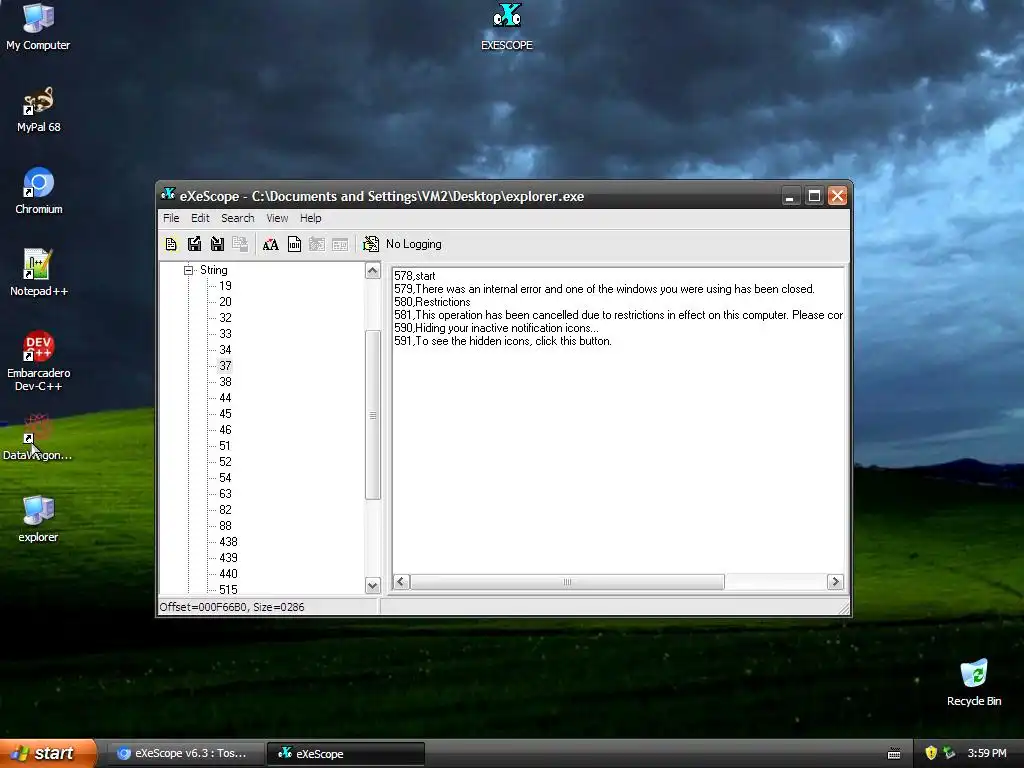Click the '581,This operation has been cancelled' line
1024x768 pixels.
[x=618, y=315]
